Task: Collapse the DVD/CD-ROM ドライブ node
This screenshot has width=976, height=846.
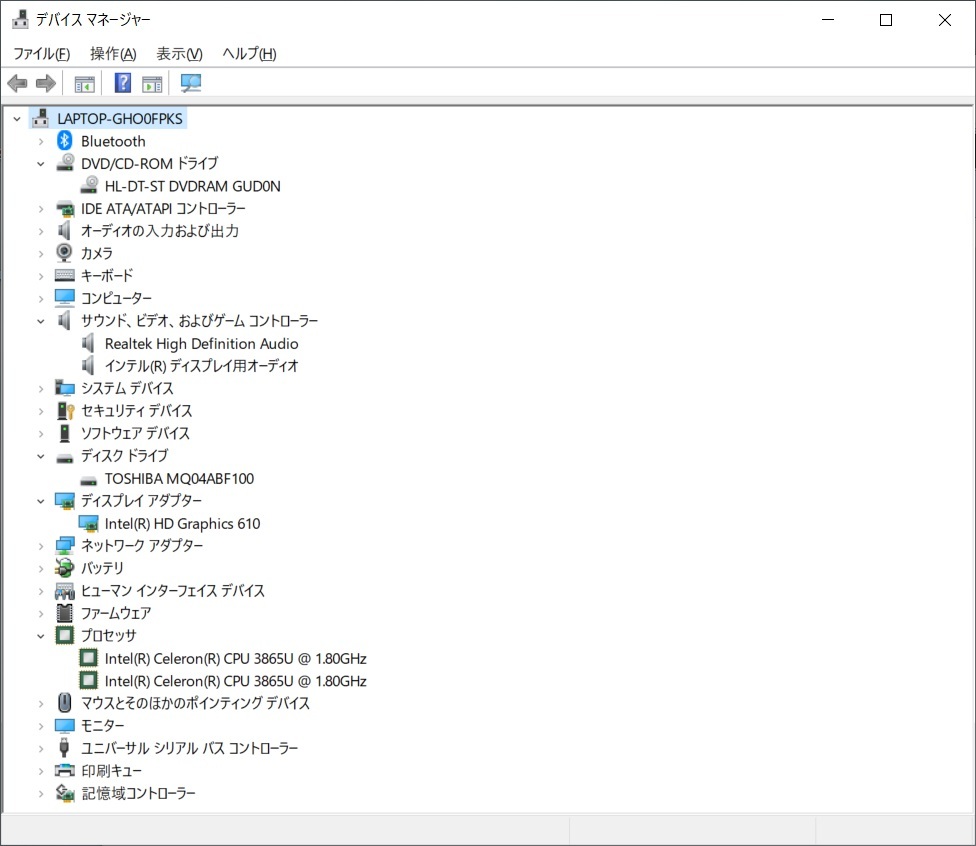Action: [40, 164]
